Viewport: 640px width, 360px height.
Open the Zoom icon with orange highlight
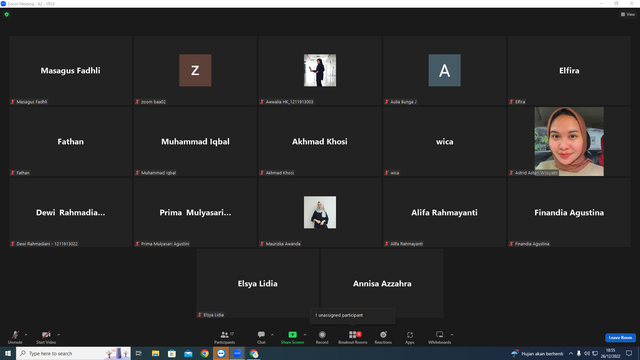[x=221, y=353]
